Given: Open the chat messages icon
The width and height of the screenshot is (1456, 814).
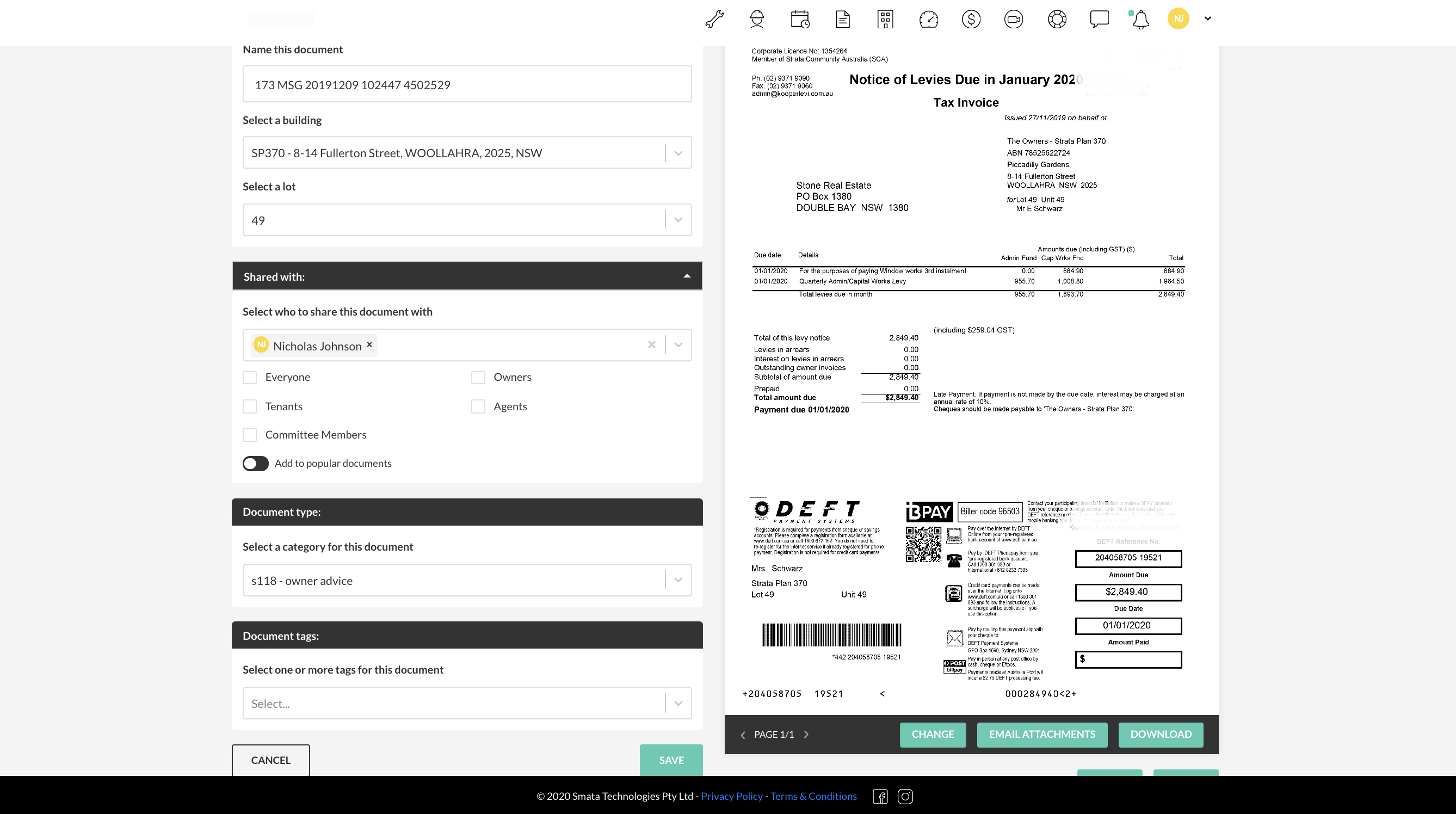Looking at the screenshot, I should pos(1100,19).
